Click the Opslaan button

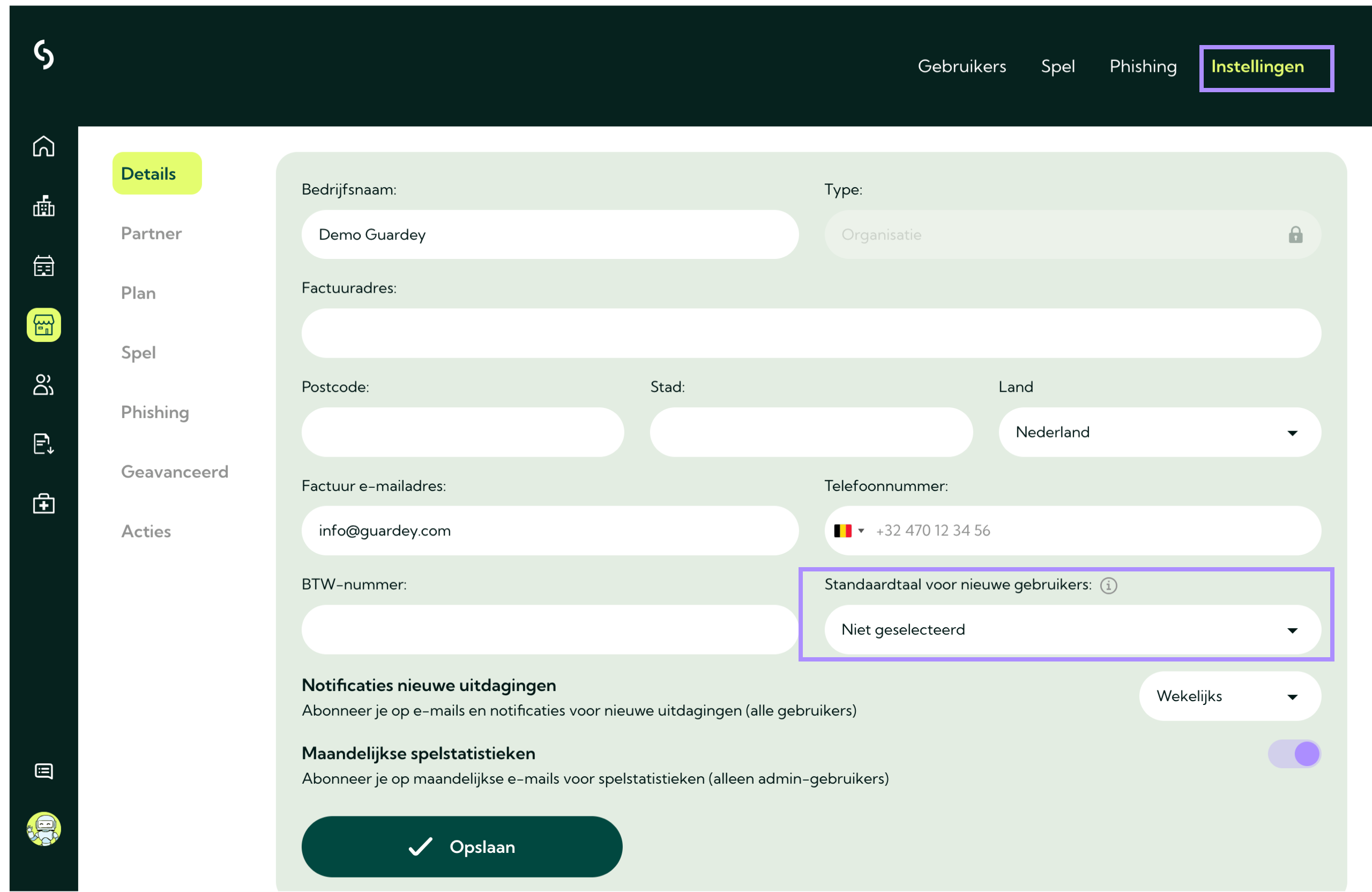[462, 846]
